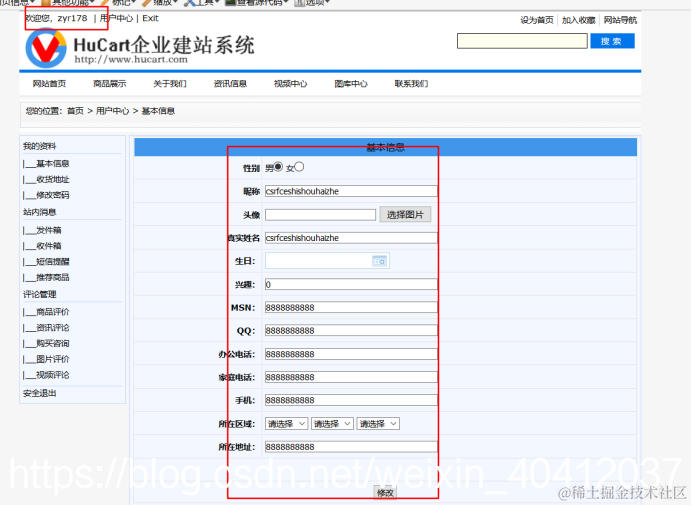This screenshot has height=506, width=692.
Task: Open 关于我们 navigation item
Action: pyautogui.click(x=170, y=84)
